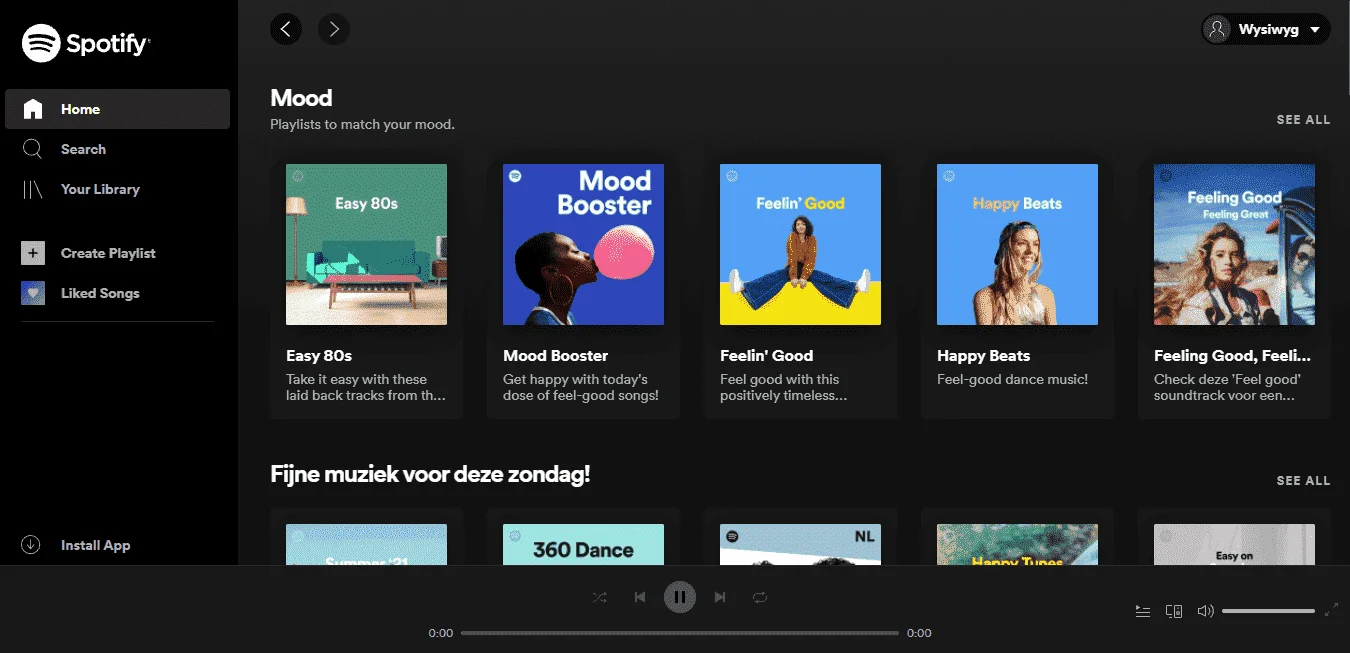This screenshot has height=653, width=1350.
Task: Open Your Library
Action: [117, 189]
